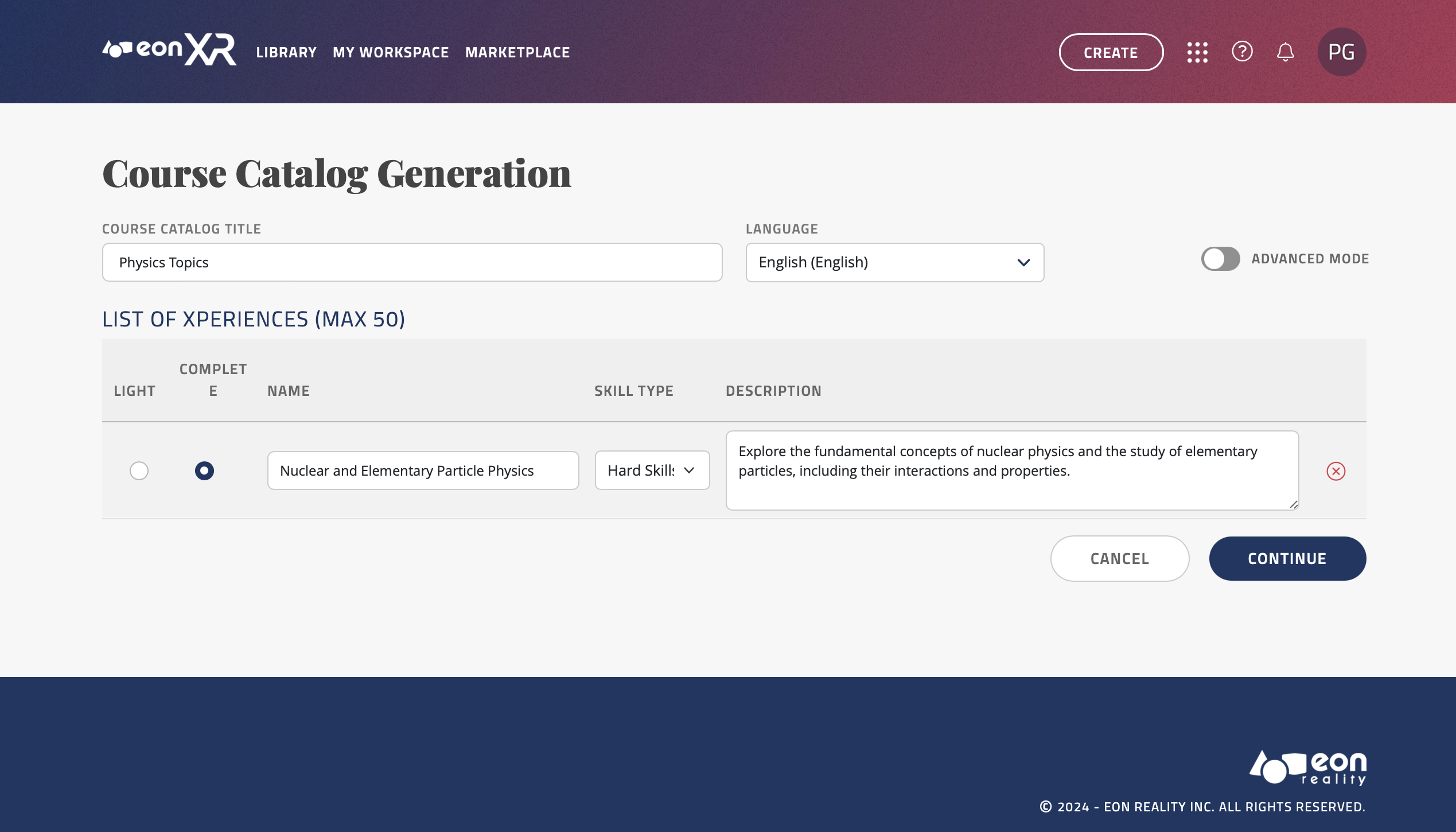Click the description resize handle
The width and height of the screenshot is (1456, 832).
click(x=1294, y=504)
